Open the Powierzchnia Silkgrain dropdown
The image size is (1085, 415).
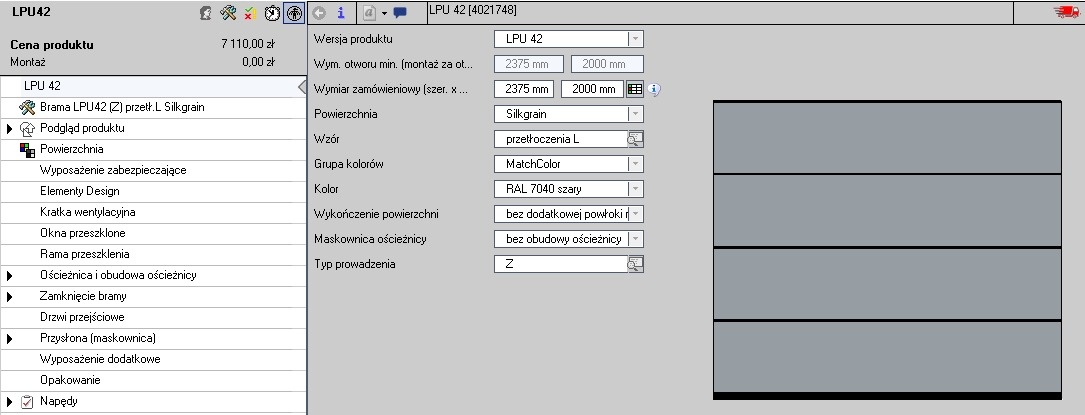coord(635,114)
